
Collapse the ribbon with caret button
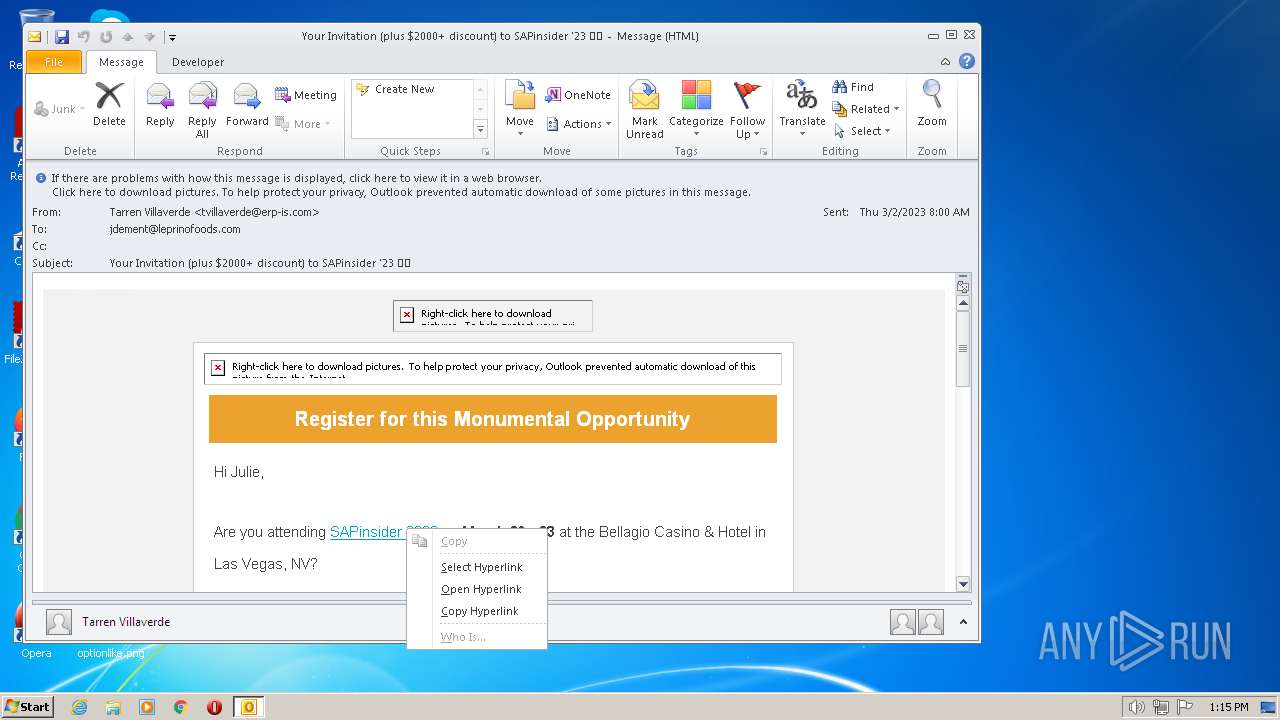click(x=945, y=62)
